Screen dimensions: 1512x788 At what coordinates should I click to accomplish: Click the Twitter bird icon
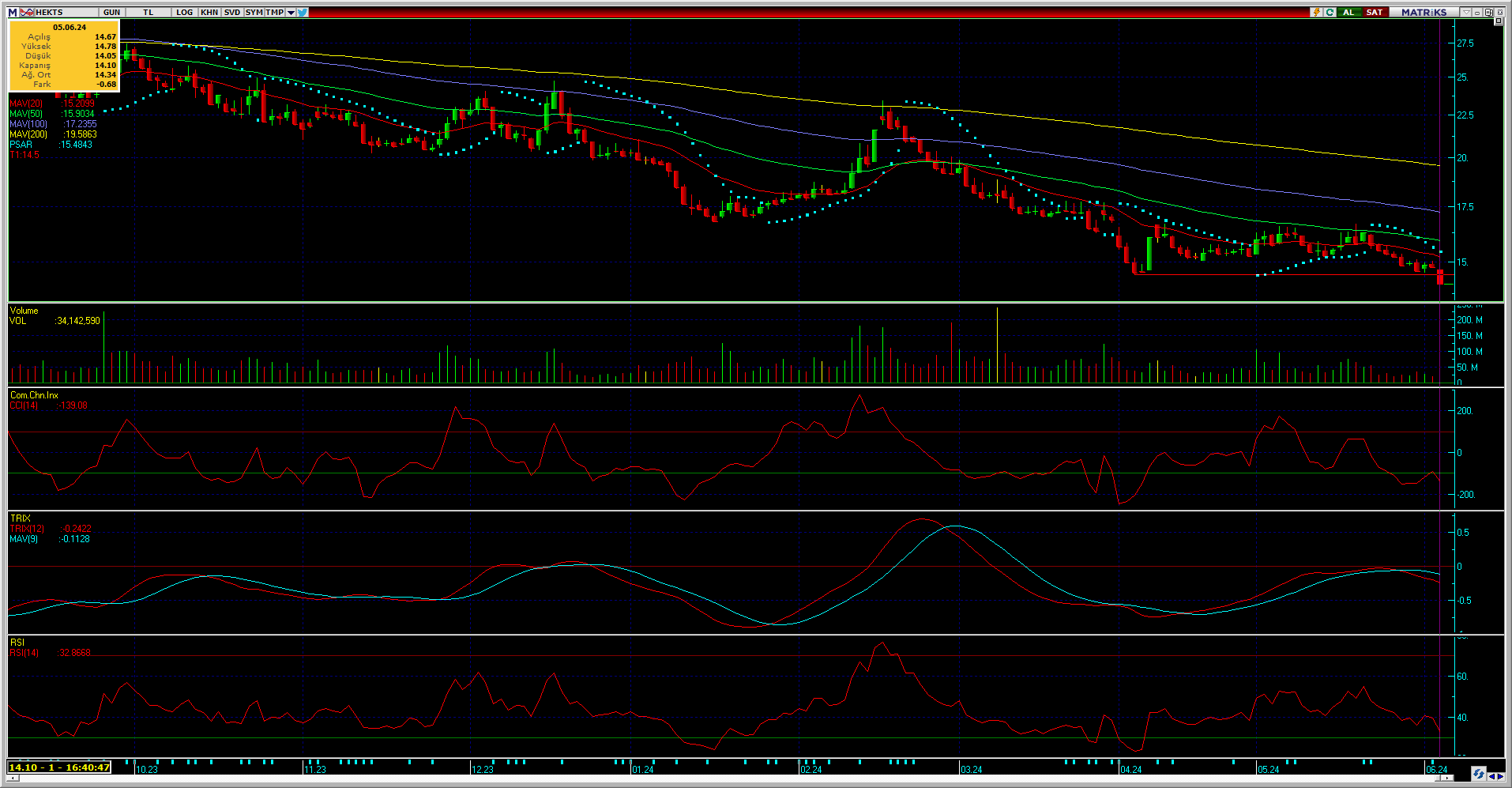[x=303, y=13]
